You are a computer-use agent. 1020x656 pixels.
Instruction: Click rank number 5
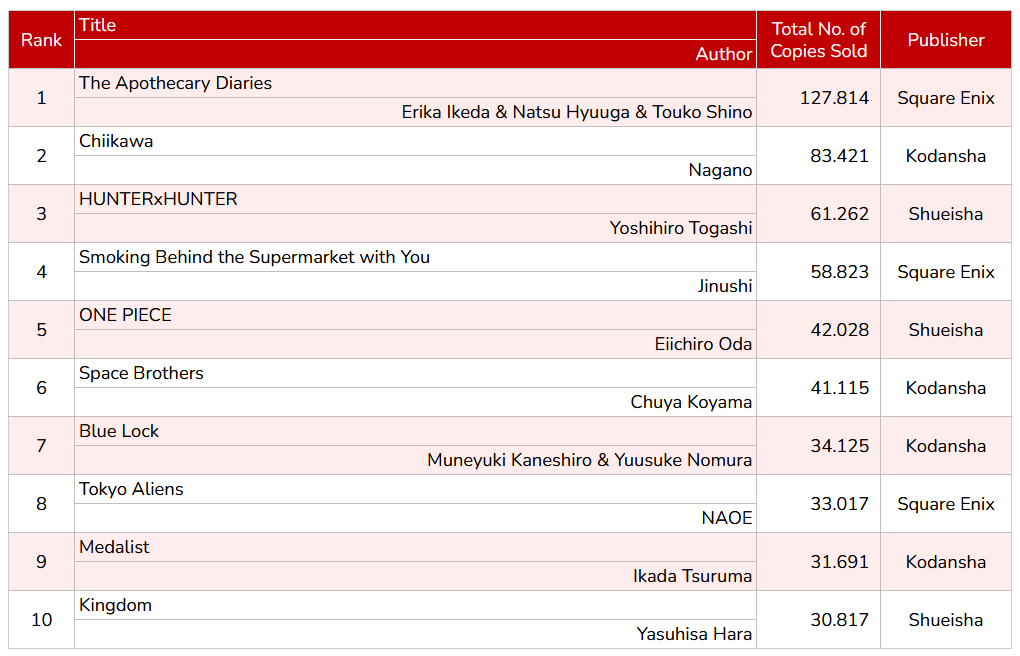pyautogui.click(x=42, y=329)
